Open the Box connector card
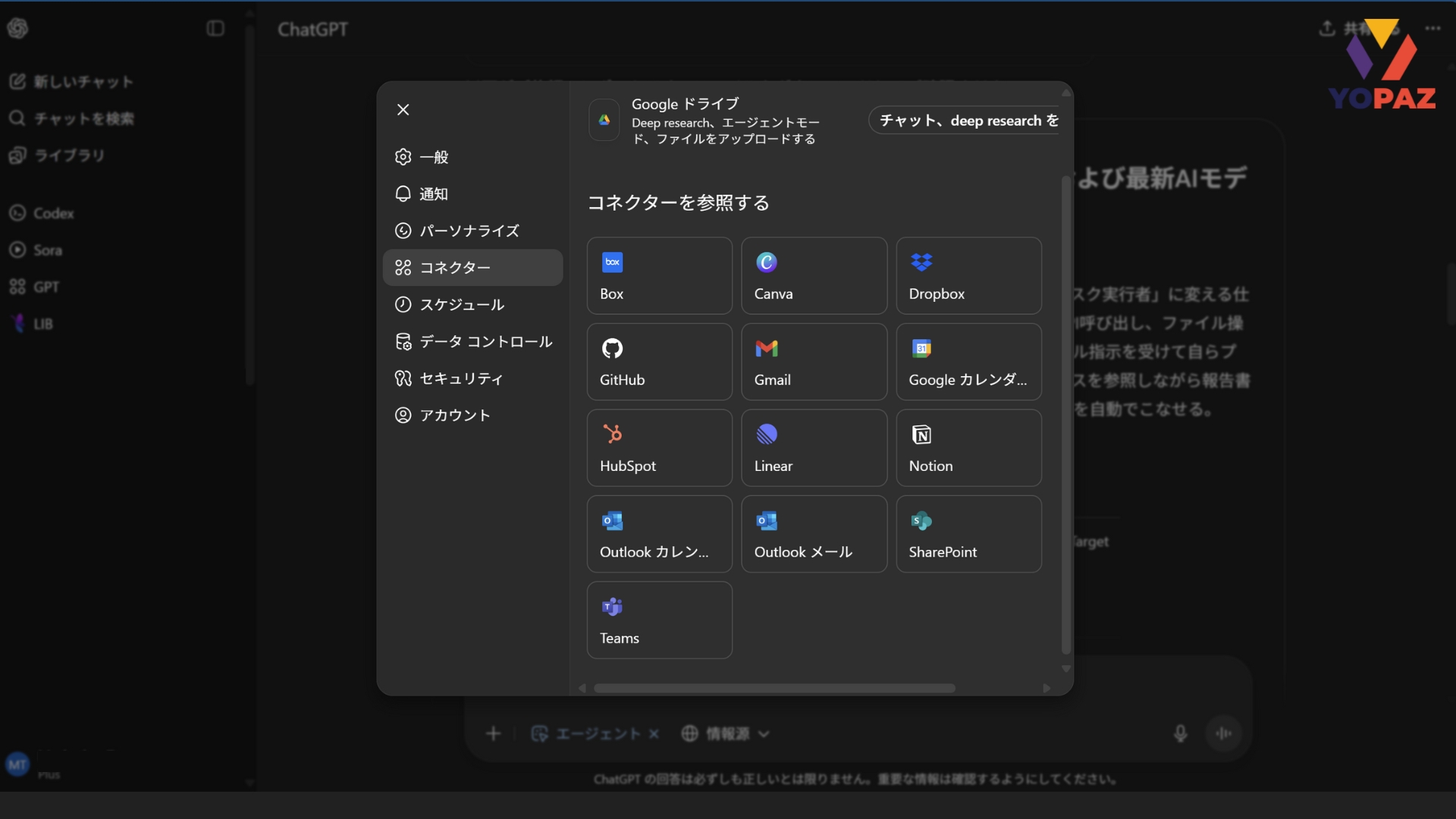 (x=659, y=276)
